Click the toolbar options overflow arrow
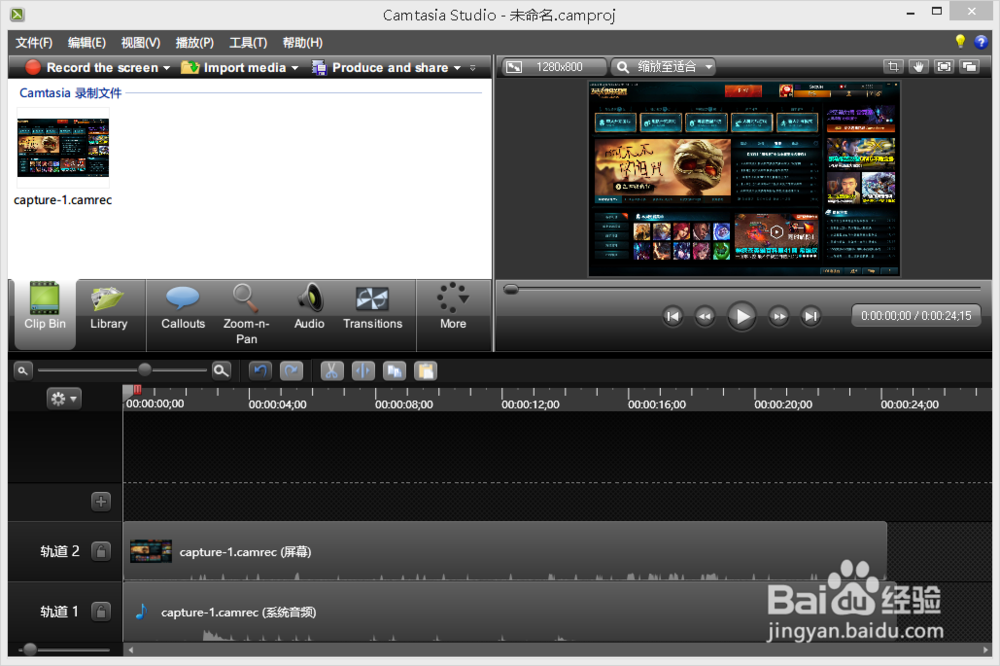The image size is (1000, 666). click(x=473, y=68)
